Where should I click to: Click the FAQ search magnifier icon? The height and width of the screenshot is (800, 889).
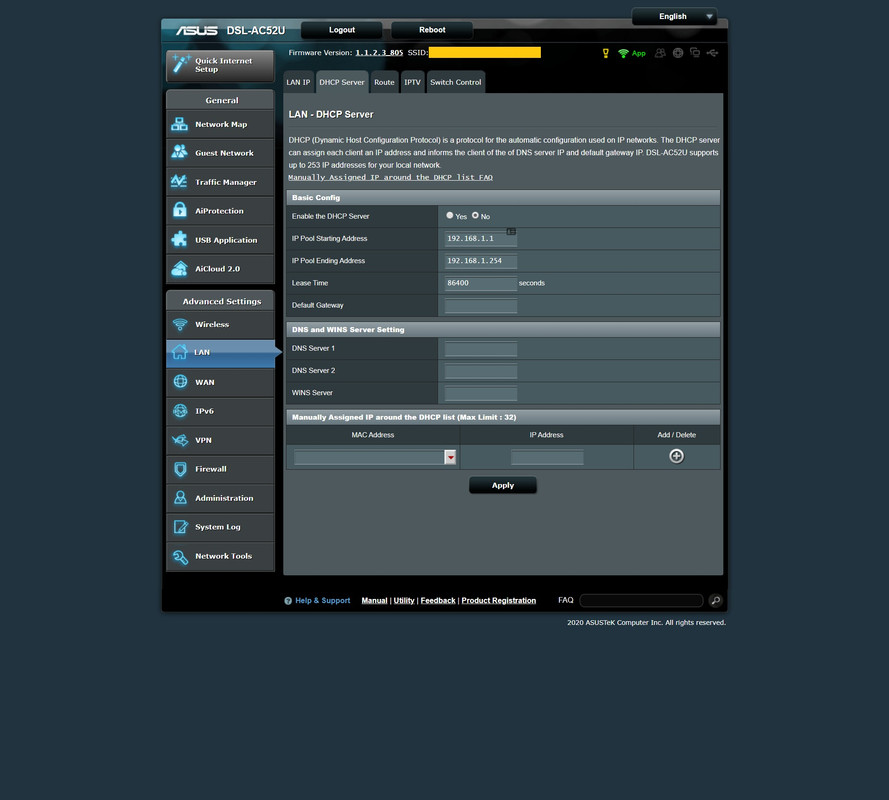(716, 600)
